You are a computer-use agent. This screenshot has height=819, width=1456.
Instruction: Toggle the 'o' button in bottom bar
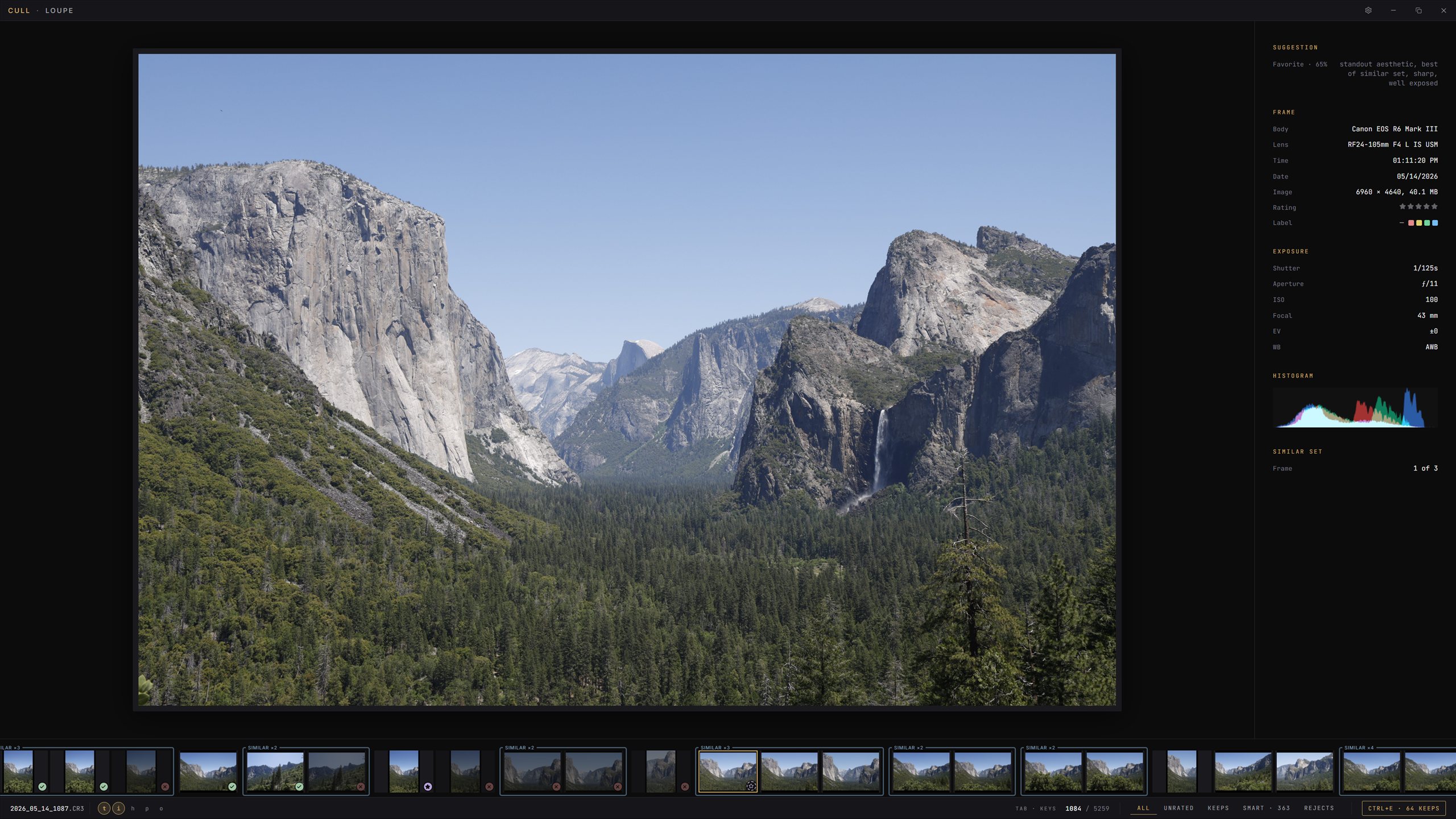coord(161,808)
